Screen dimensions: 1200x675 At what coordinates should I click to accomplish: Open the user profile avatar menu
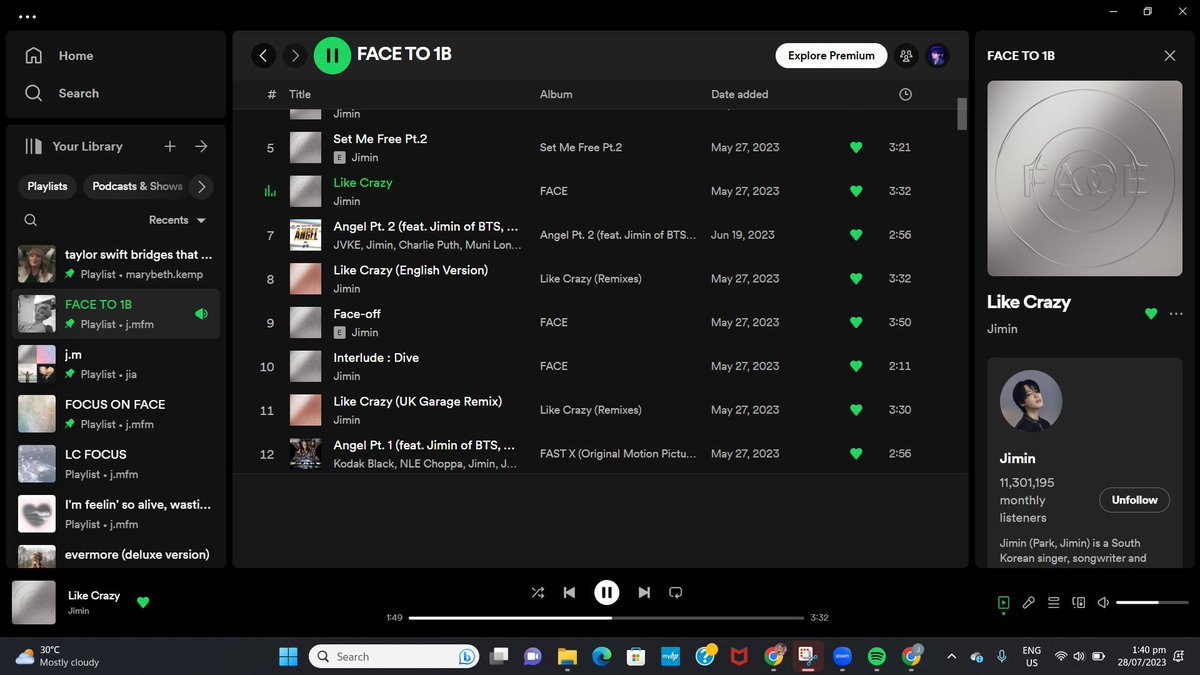pyautogui.click(x=937, y=56)
